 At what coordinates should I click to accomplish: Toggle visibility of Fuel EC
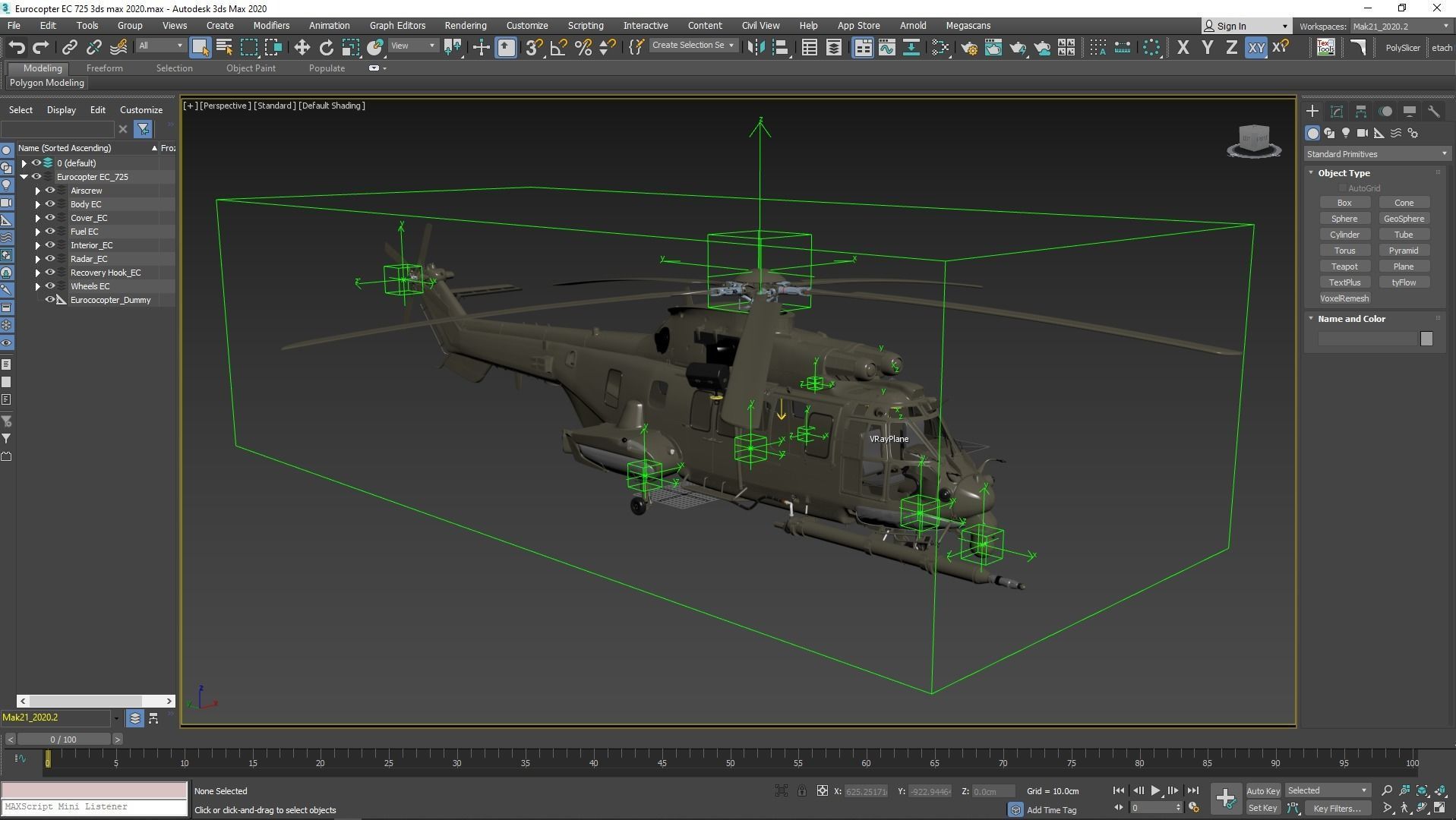coord(50,232)
